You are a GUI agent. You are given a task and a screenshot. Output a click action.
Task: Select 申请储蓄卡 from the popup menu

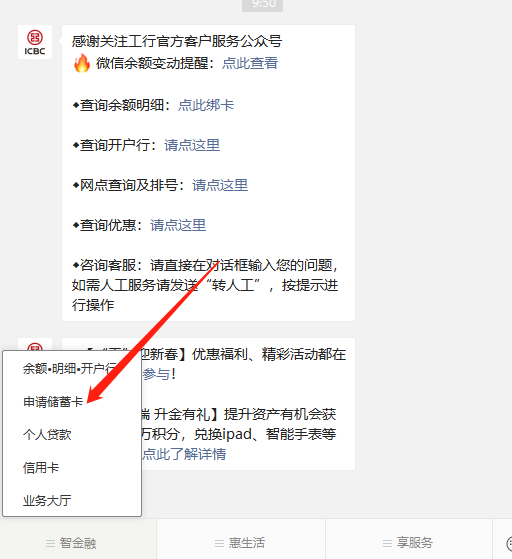53,402
